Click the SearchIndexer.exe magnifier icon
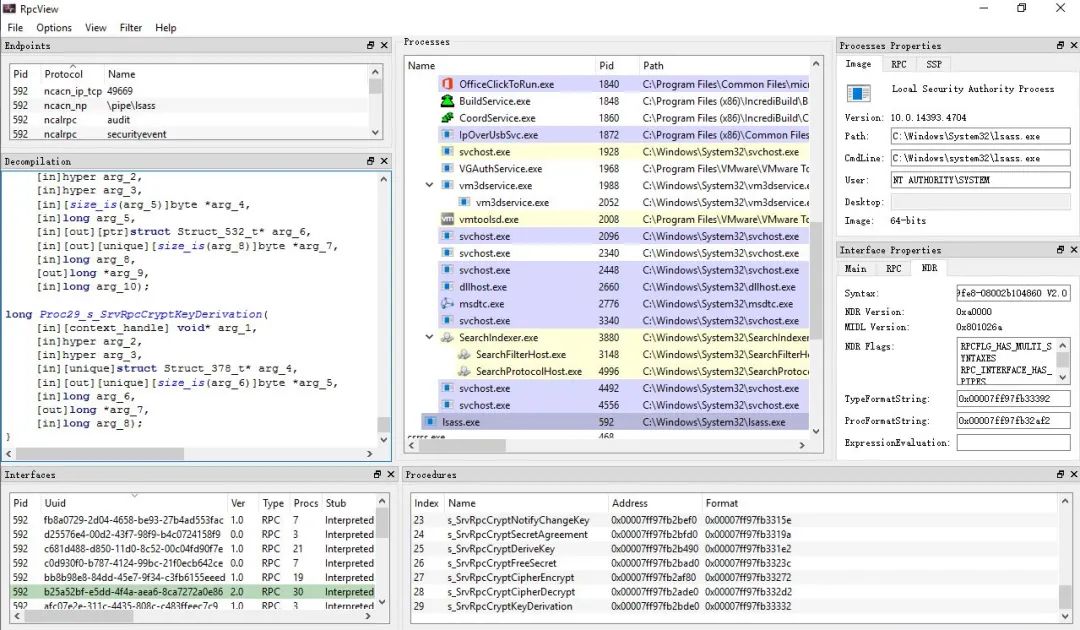This screenshot has width=1080, height=630. [x=447, y=338]
